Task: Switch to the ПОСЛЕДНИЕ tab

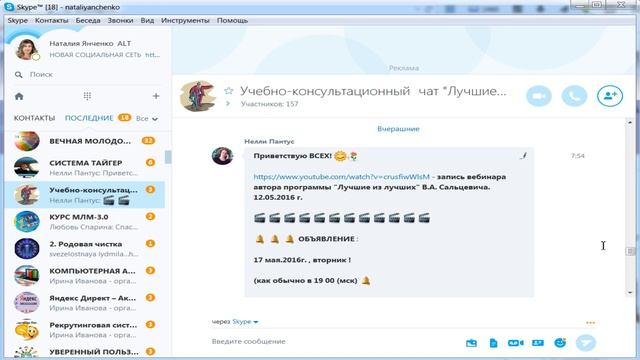Action: (x=89, y=118)
